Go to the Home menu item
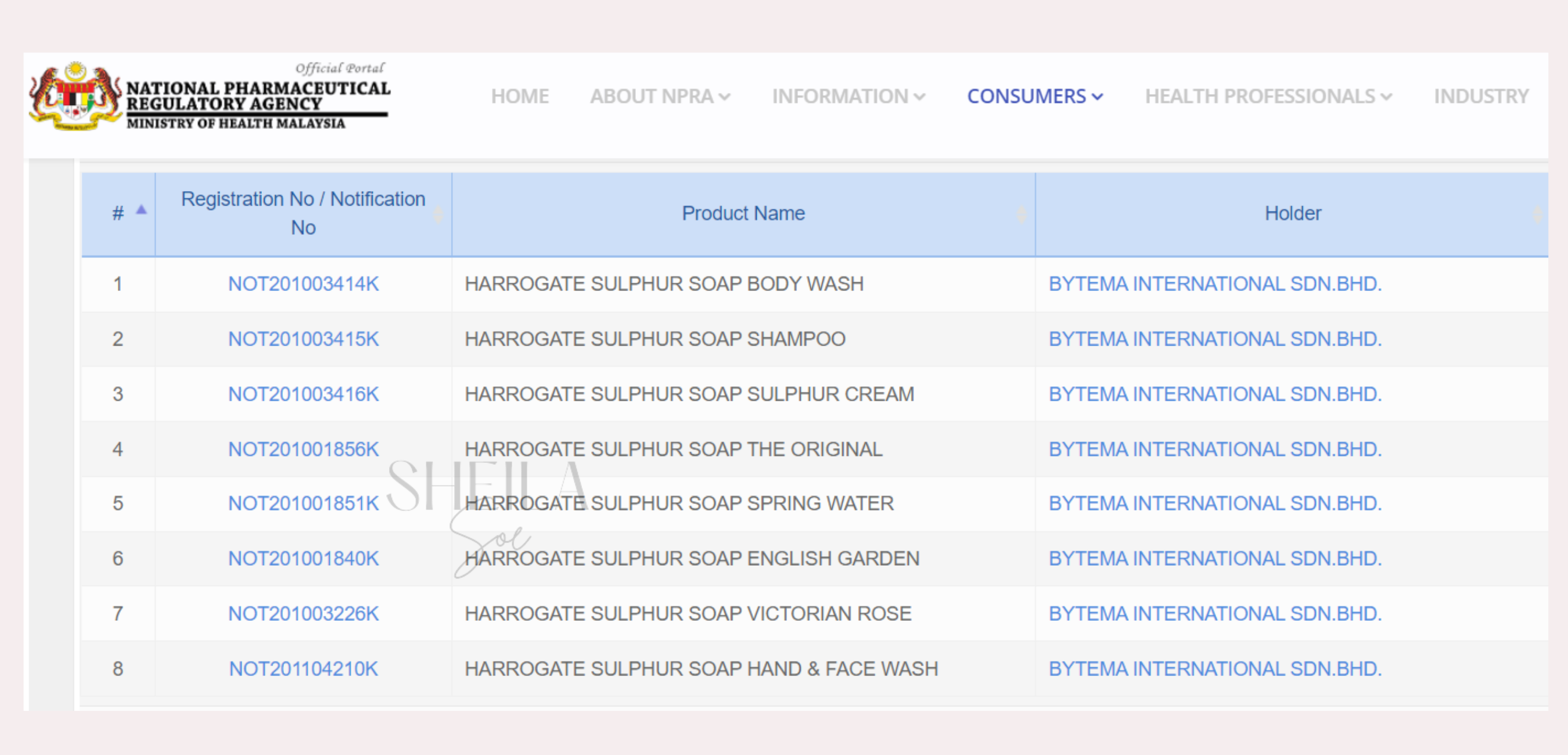This screenshot has height=755, width=1568. 520,96
